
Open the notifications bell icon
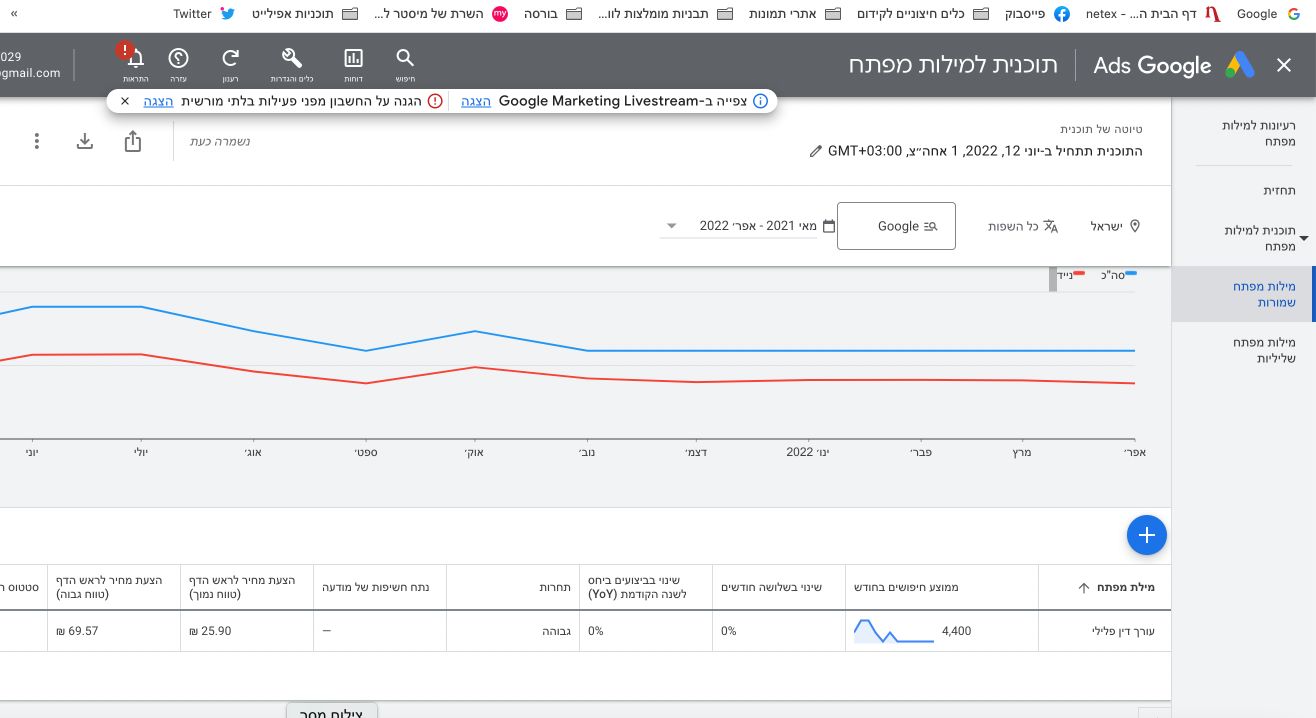[135, 59]
